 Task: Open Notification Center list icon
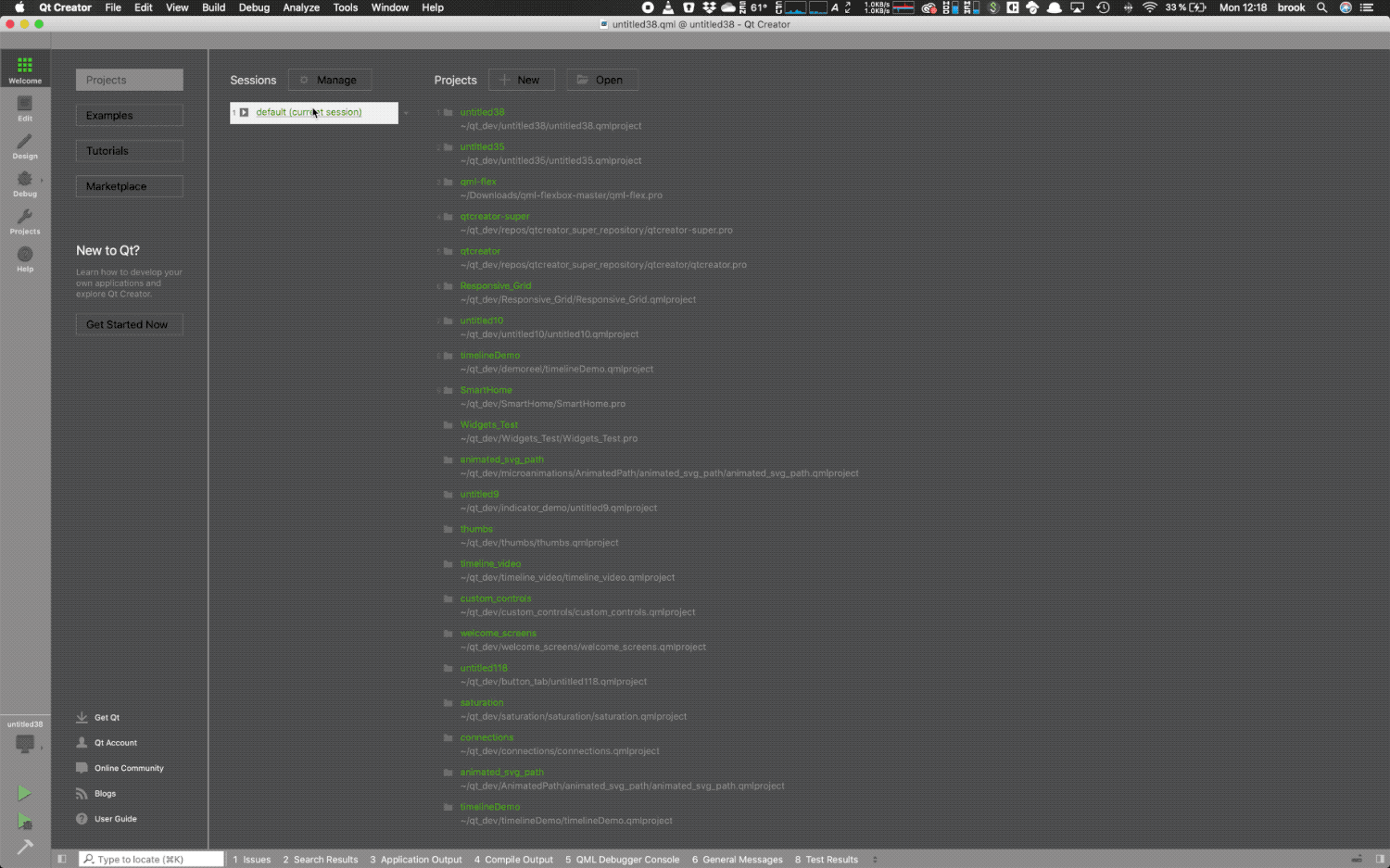tap(1367, 7)
